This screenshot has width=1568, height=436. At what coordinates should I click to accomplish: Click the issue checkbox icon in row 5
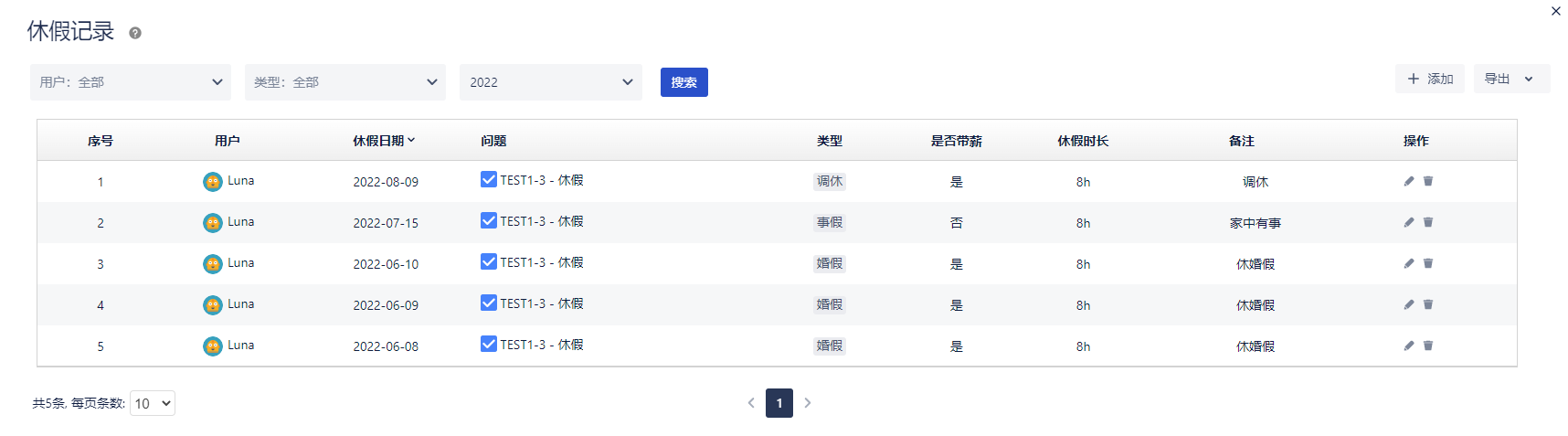(489, 344)
